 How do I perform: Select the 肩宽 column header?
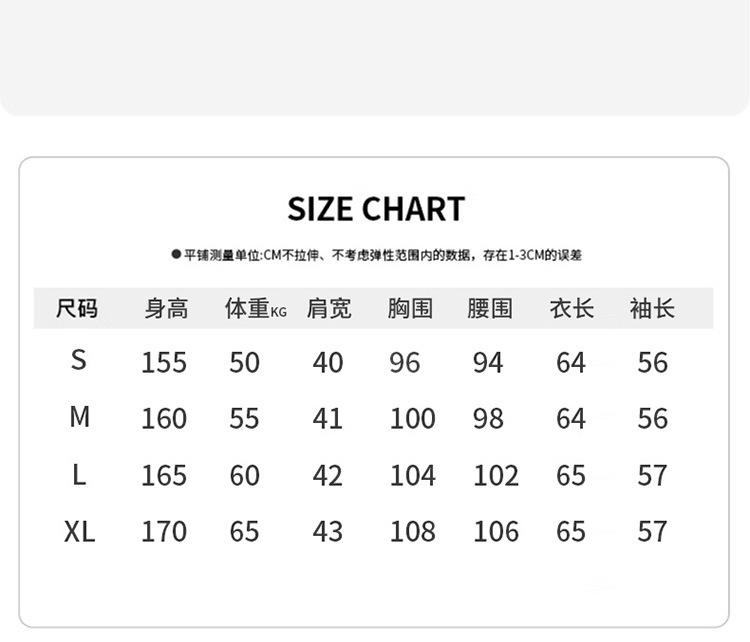[329, 309]
